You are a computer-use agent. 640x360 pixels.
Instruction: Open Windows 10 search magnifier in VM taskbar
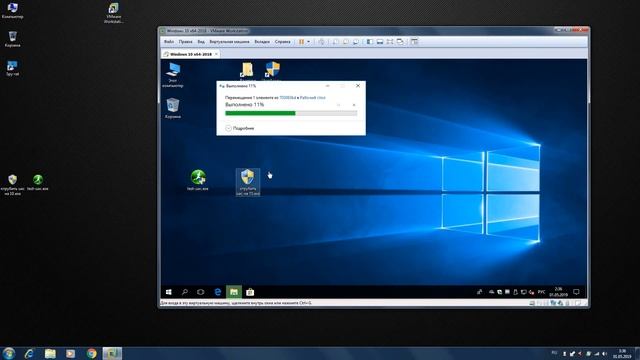[x=184, y=292]
